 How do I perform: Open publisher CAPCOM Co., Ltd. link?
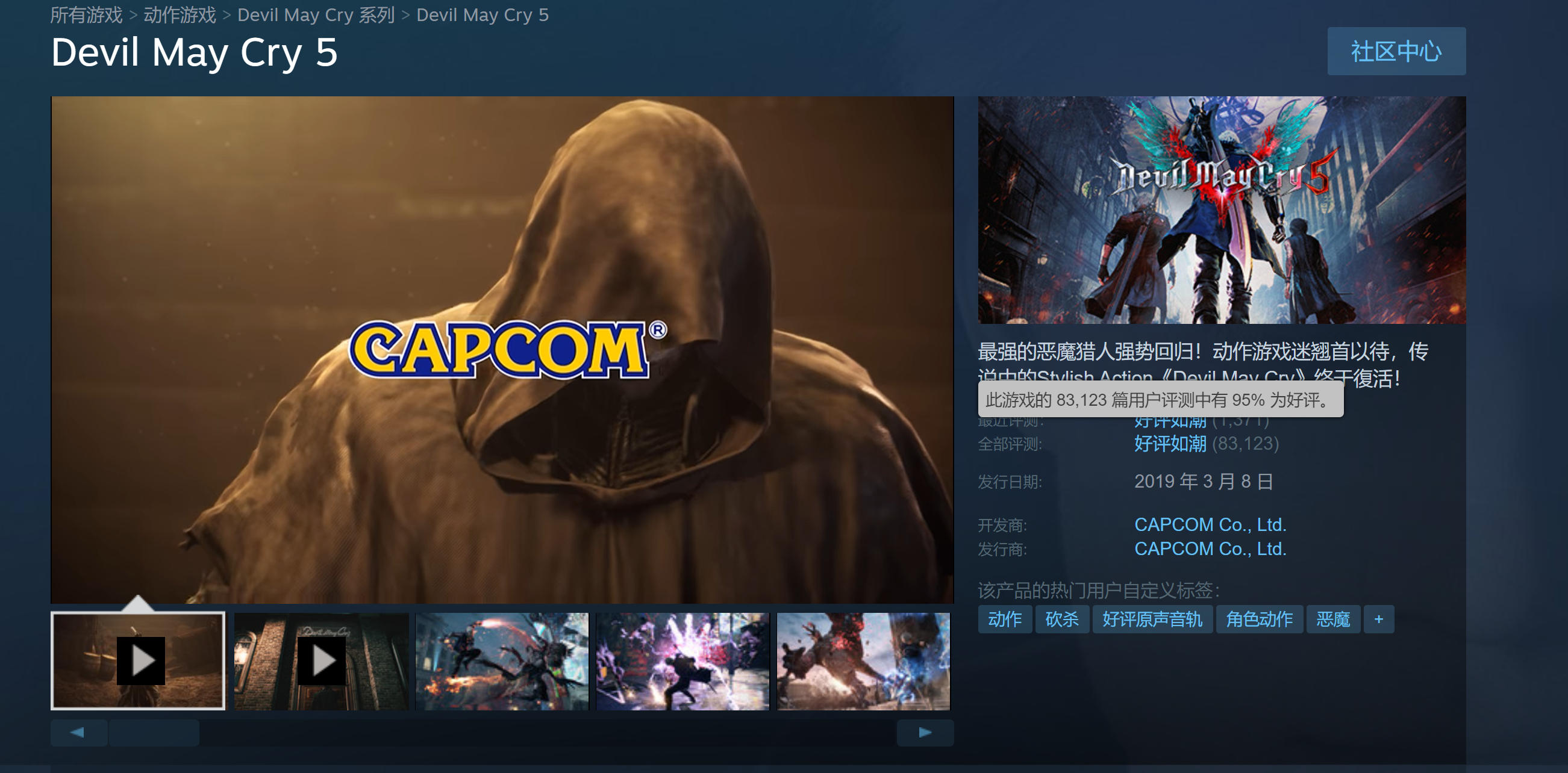point(1210,548)
